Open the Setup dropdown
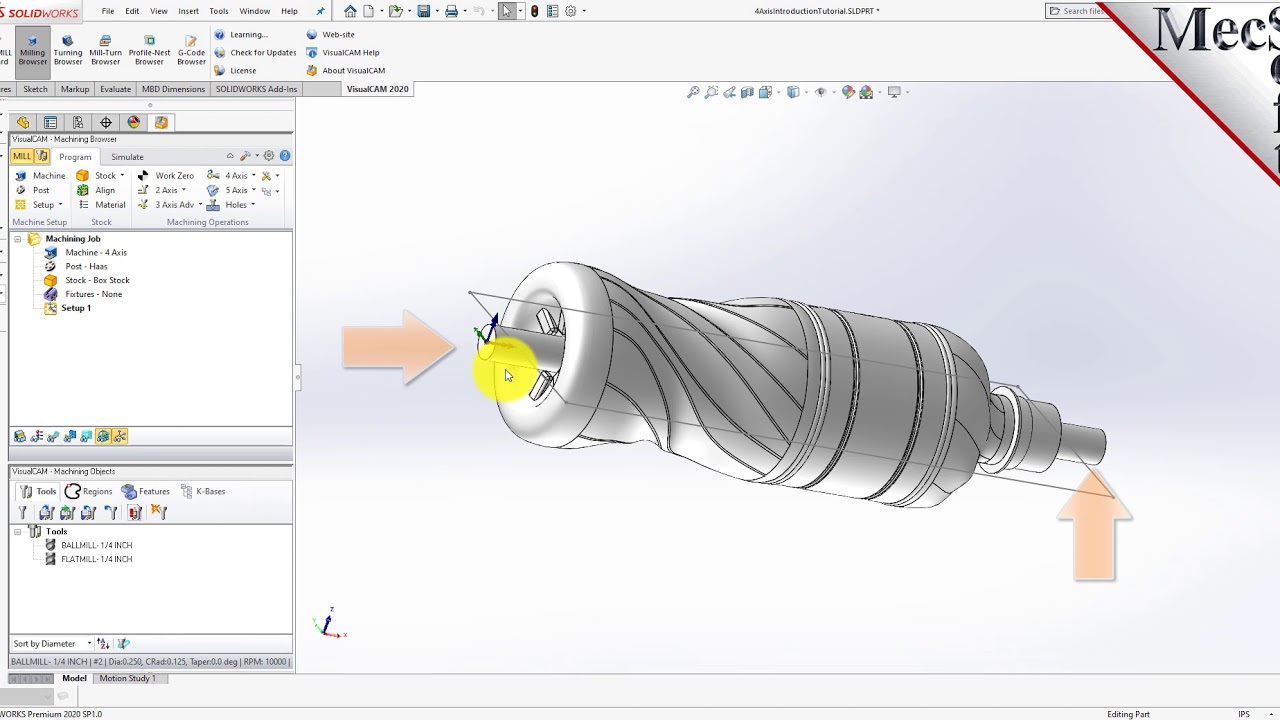This screenshot has height=720, width=1280. (38, 205)
